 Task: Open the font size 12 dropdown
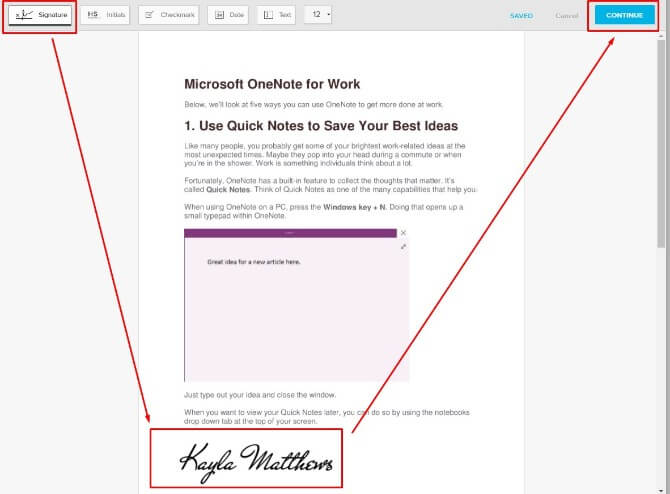pos(318,15)
